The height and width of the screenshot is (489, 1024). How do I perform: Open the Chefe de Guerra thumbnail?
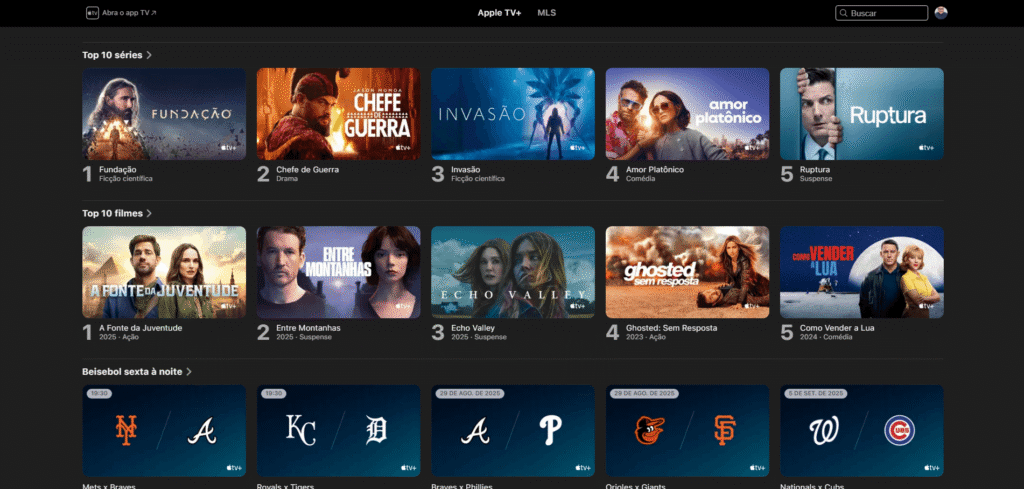338,114
